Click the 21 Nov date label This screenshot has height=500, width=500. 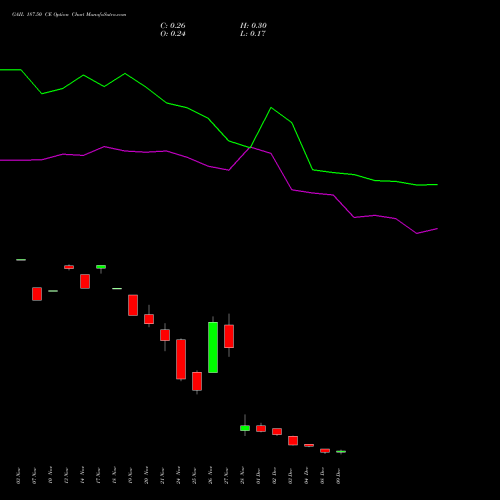click(x=162, y=475)
